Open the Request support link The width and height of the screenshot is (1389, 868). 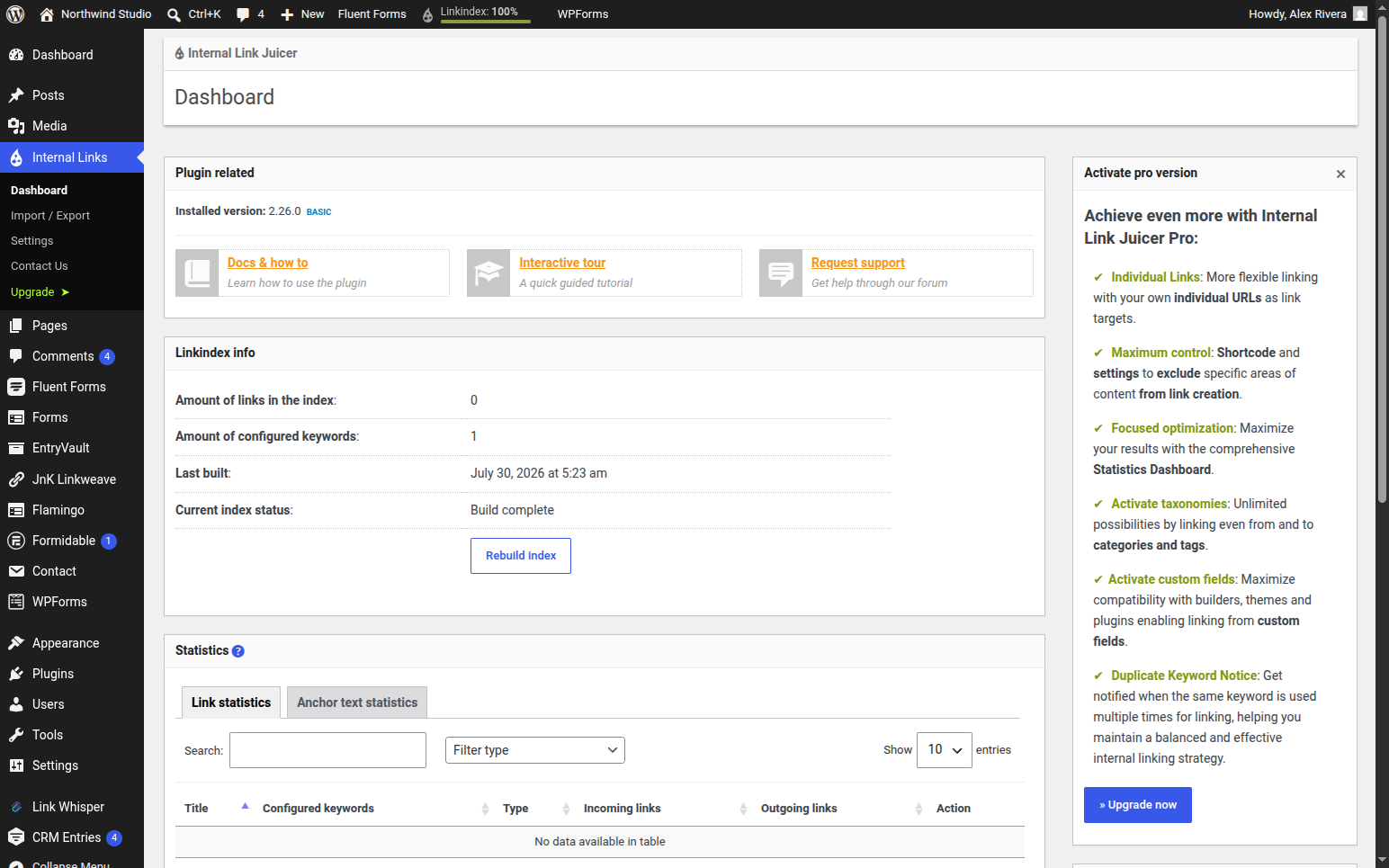click(858, 263)
